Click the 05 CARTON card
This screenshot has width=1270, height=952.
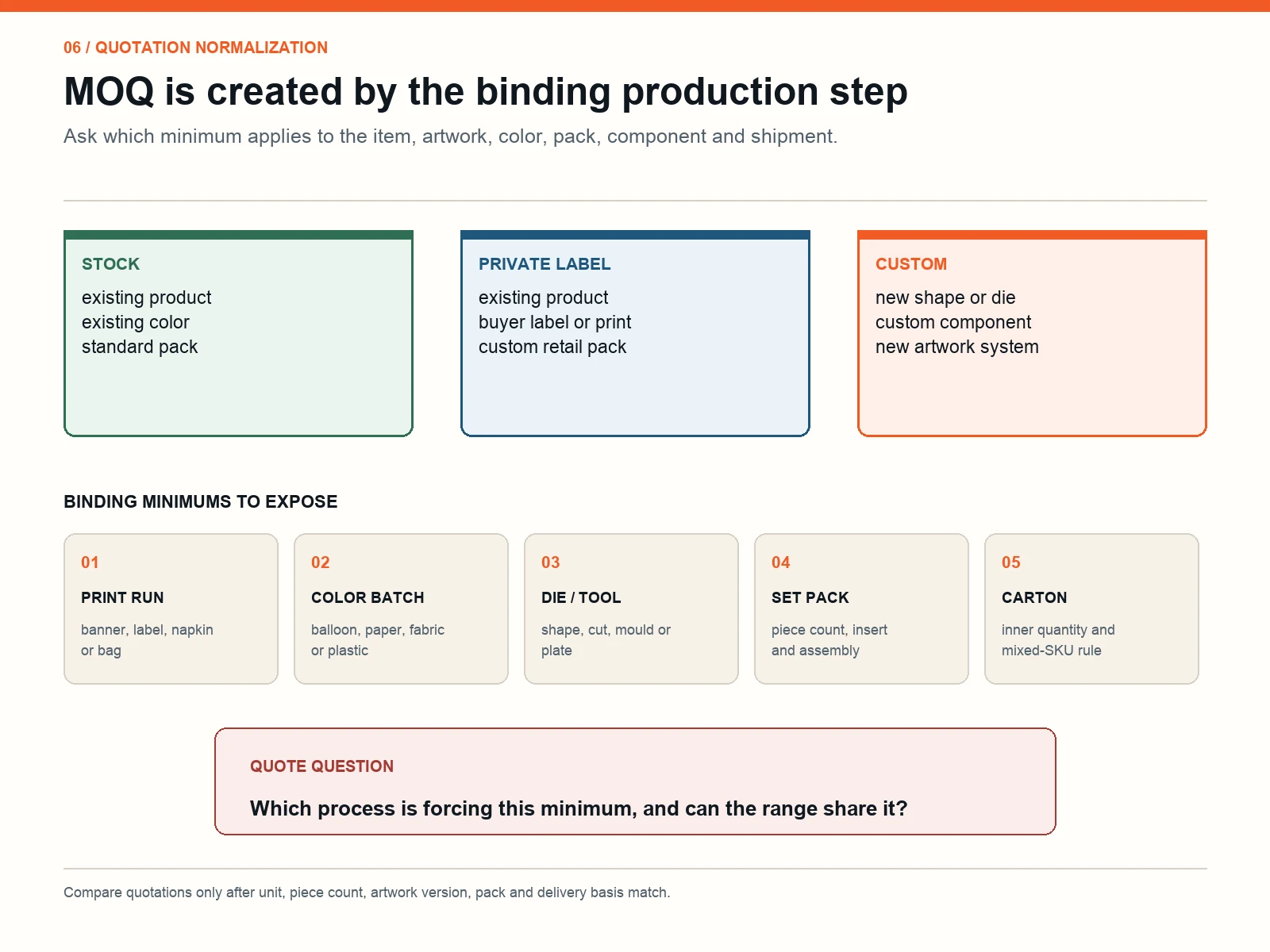click(x=1091, y=608)
